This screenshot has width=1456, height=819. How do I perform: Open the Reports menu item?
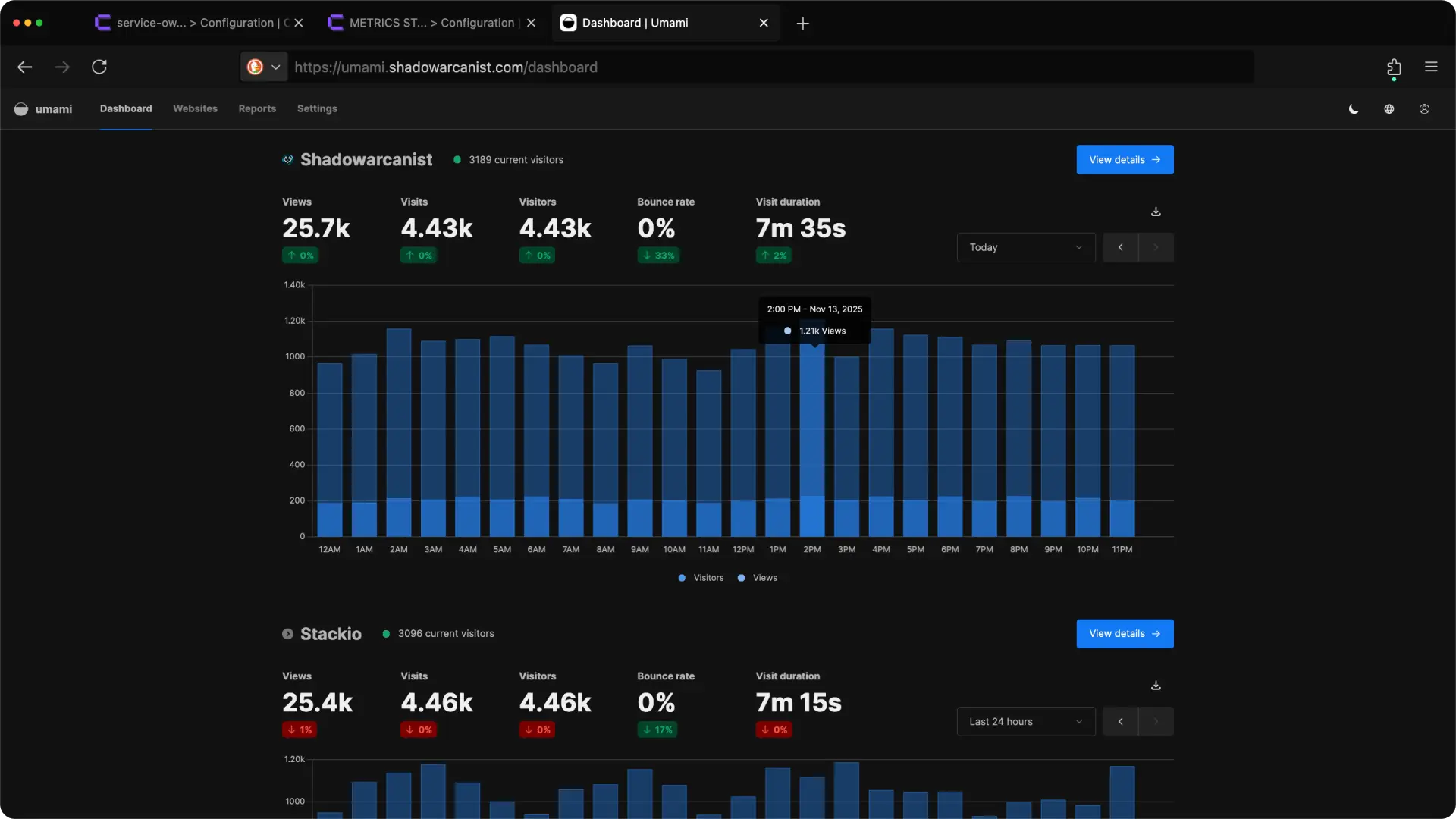pyautogui.click(x=257, y=108)
